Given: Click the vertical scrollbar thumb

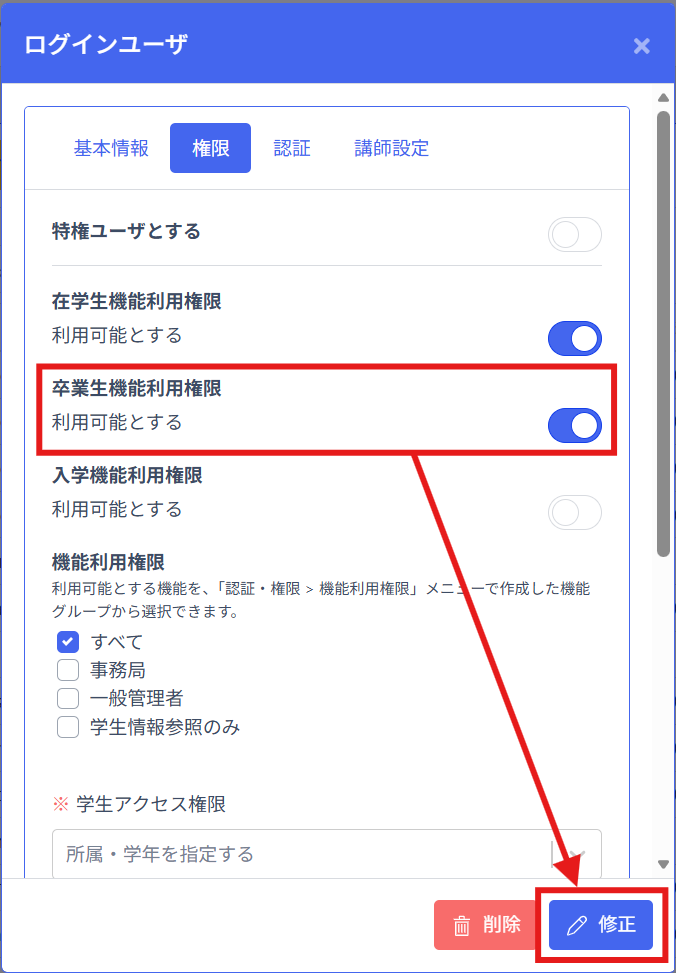Looking at the screenshot, I should click(x=663, y=333).
